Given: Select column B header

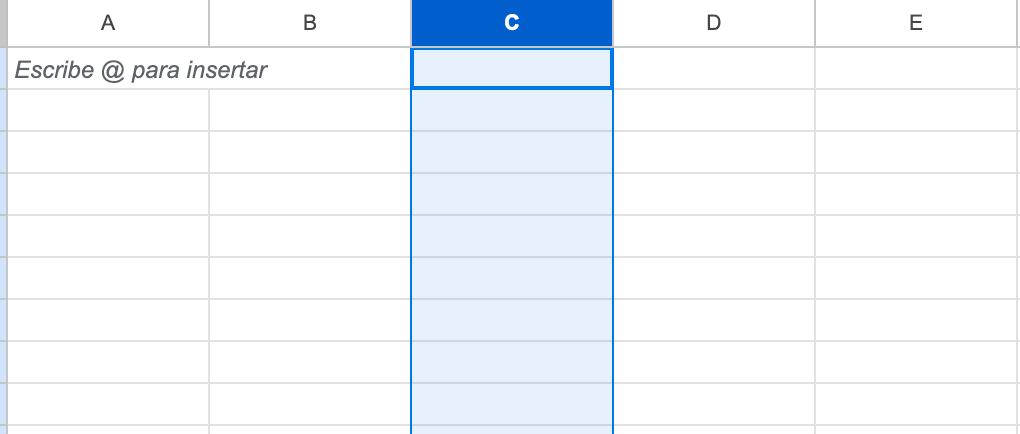Looking at the screenshot, I should [310, 23].
